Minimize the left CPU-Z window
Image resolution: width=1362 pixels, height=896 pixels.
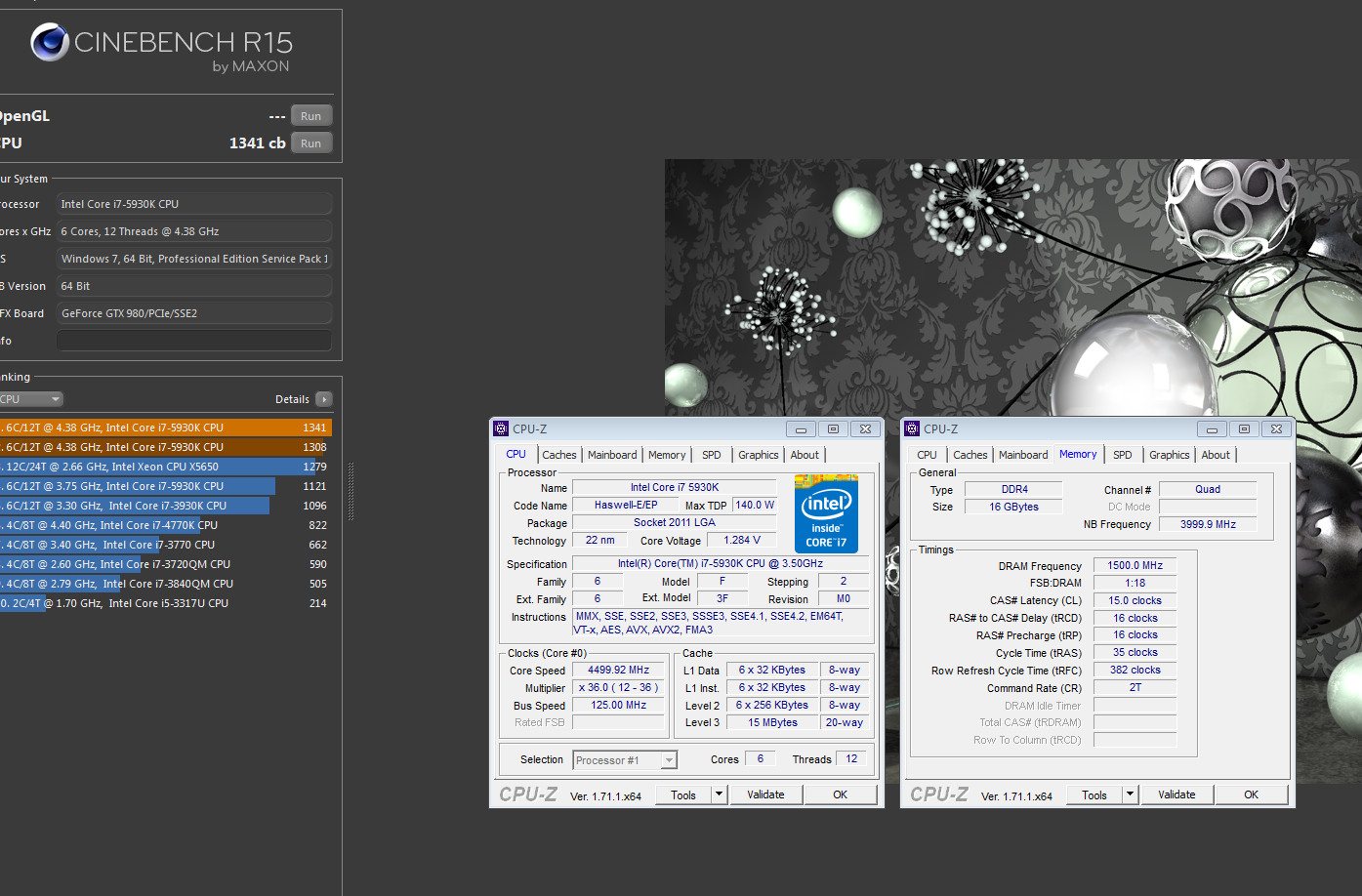pyautogui.click(x=801, y=429)
